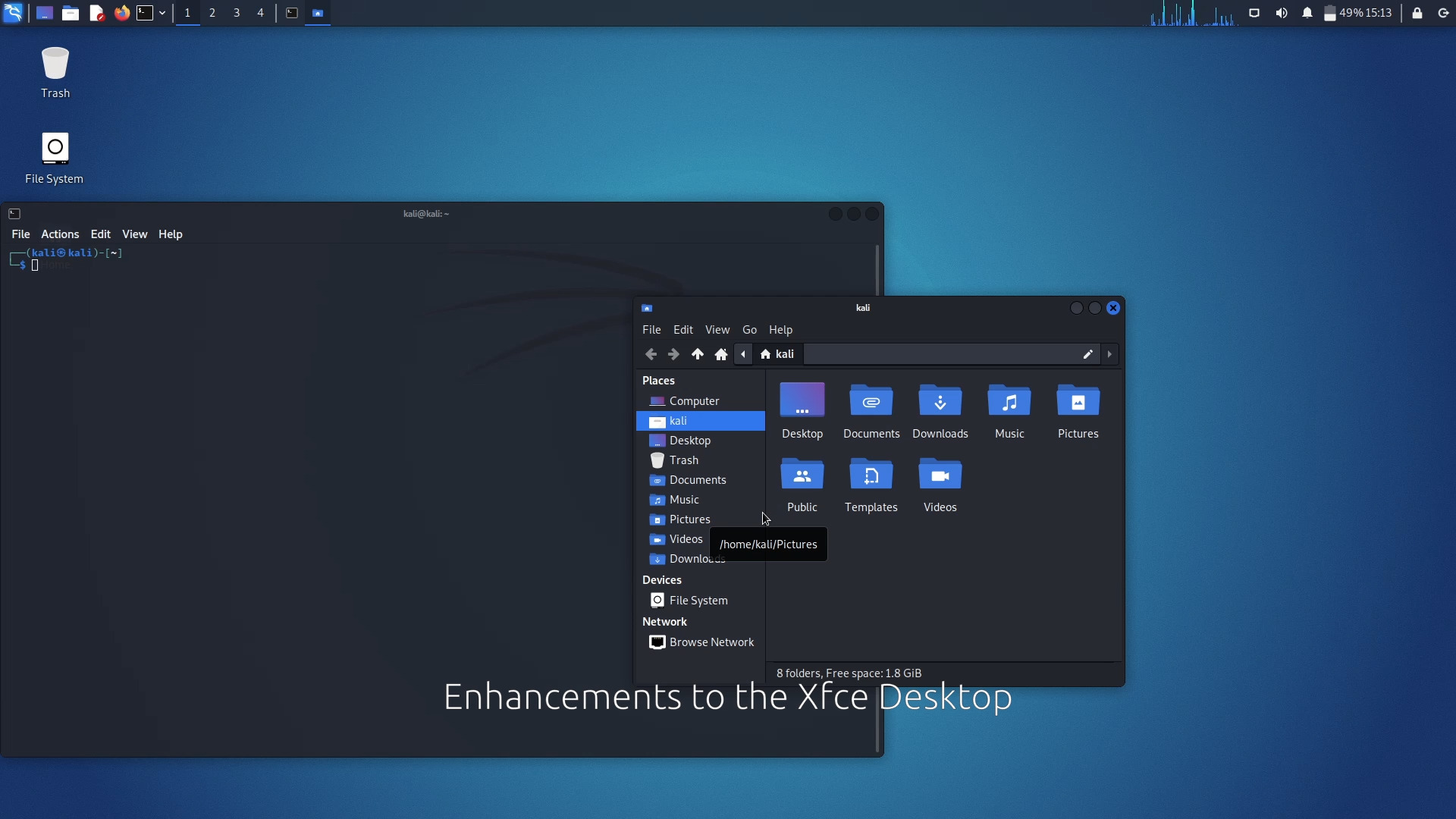1456x819 pixels.
Task: Click the Public folder icon
Action: pyautogui.click(x=802, y=474)
